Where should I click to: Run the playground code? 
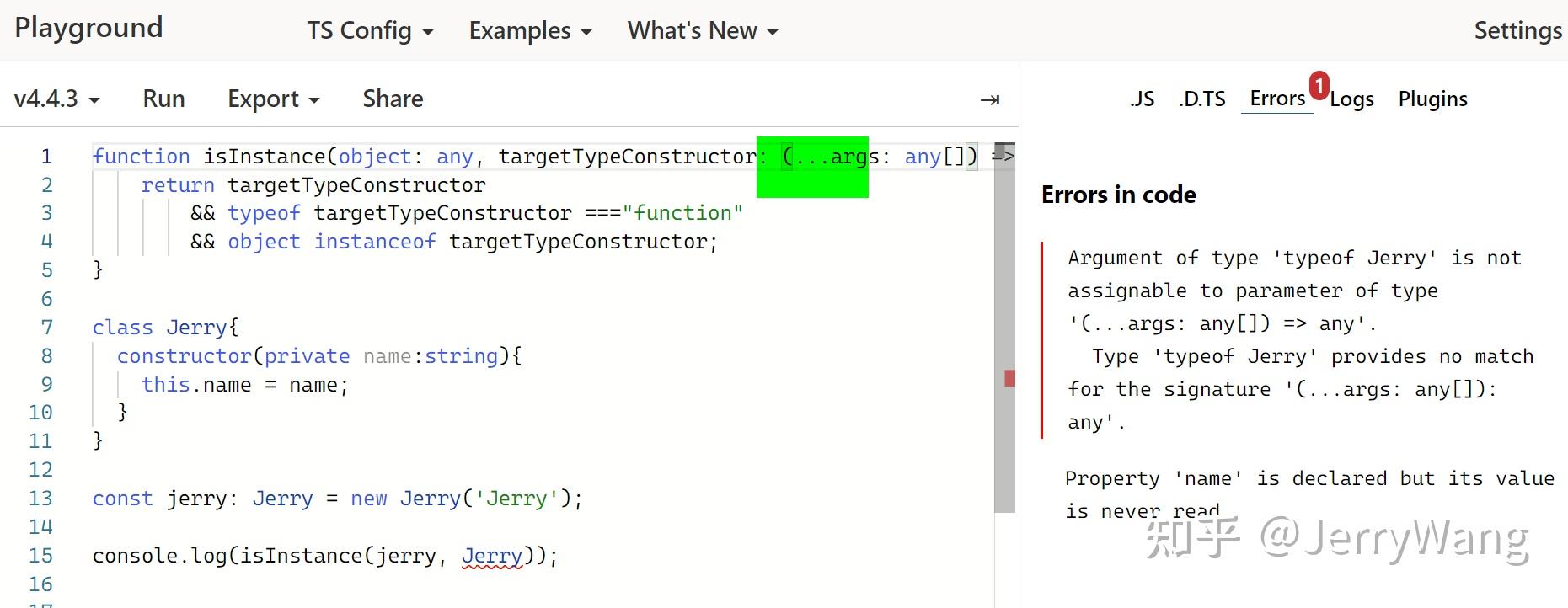coord(163,99)
